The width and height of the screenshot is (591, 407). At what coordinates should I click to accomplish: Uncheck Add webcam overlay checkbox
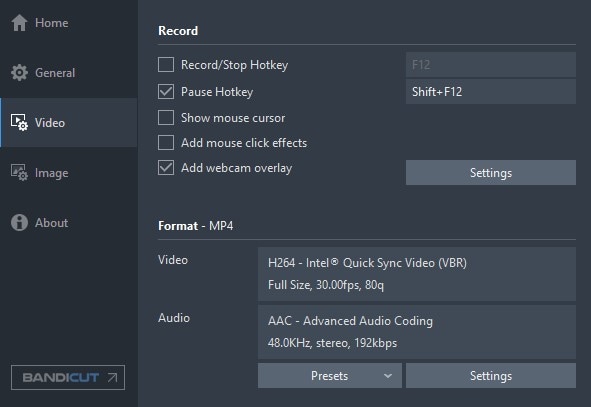click(x=166, y=168)
